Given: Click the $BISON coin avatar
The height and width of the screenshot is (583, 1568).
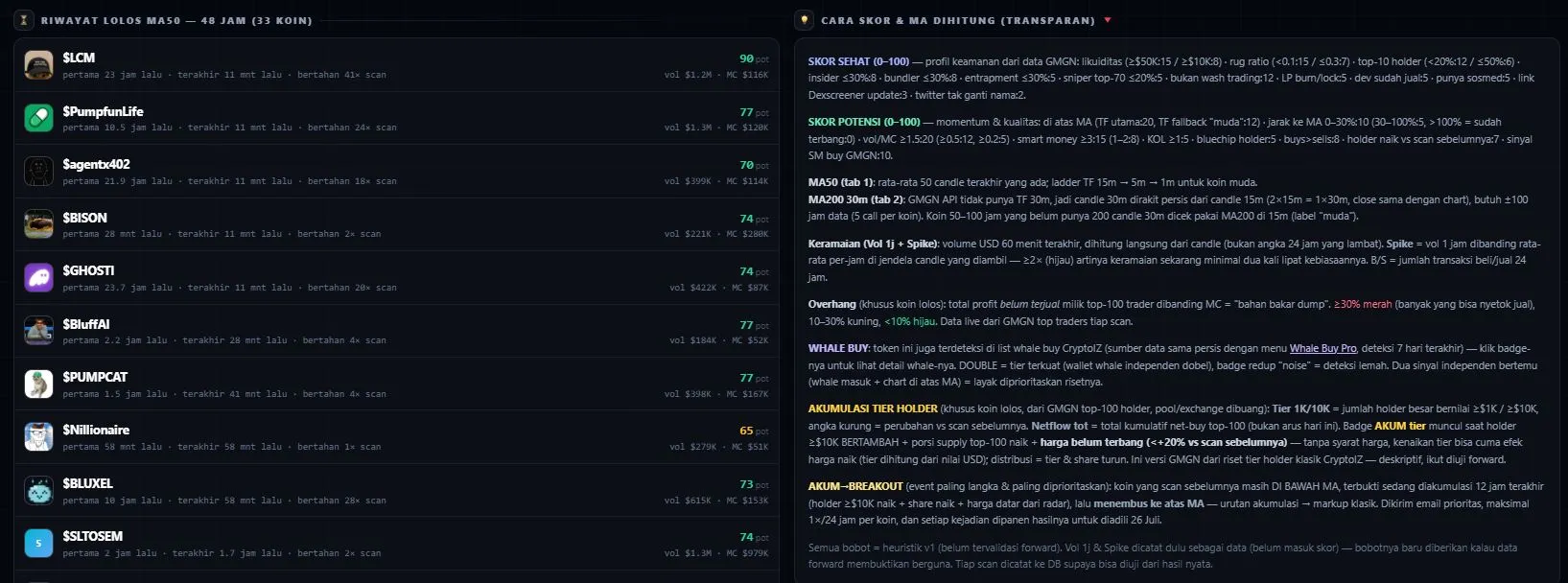Looking at the screenshot, I should point(38,224).
